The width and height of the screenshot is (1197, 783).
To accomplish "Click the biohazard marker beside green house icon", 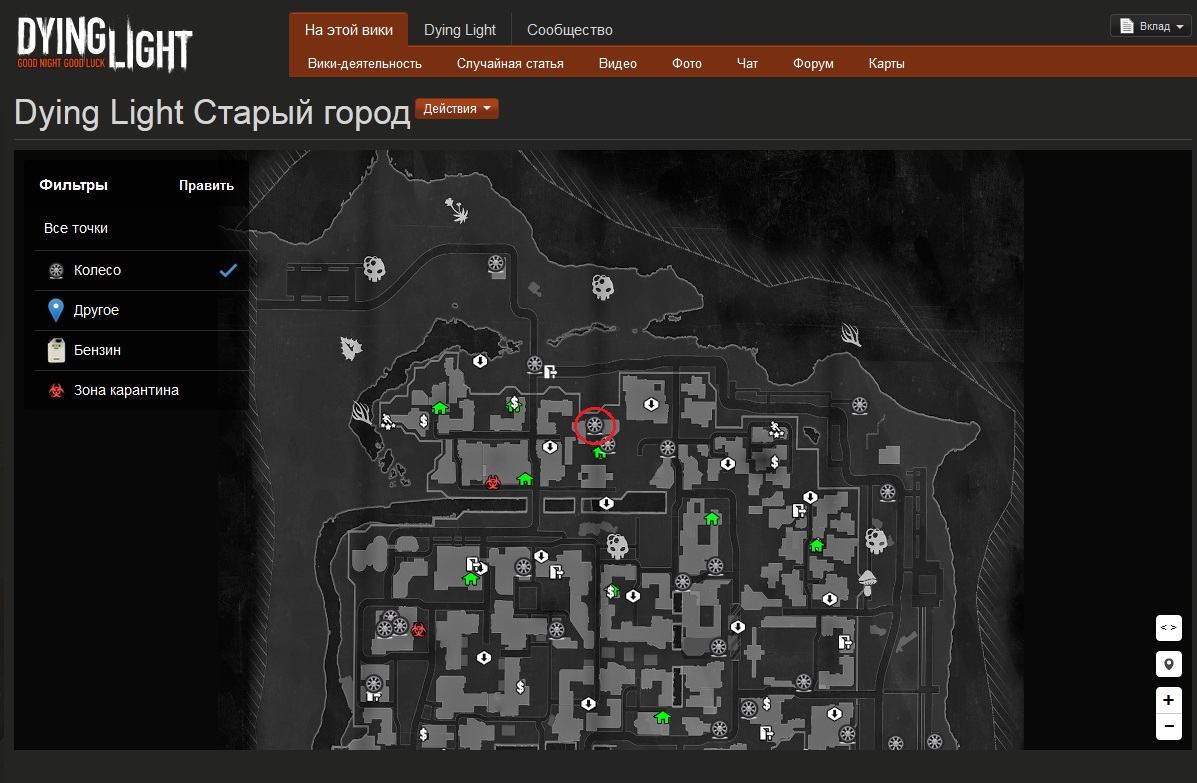I will pos(493,482).
